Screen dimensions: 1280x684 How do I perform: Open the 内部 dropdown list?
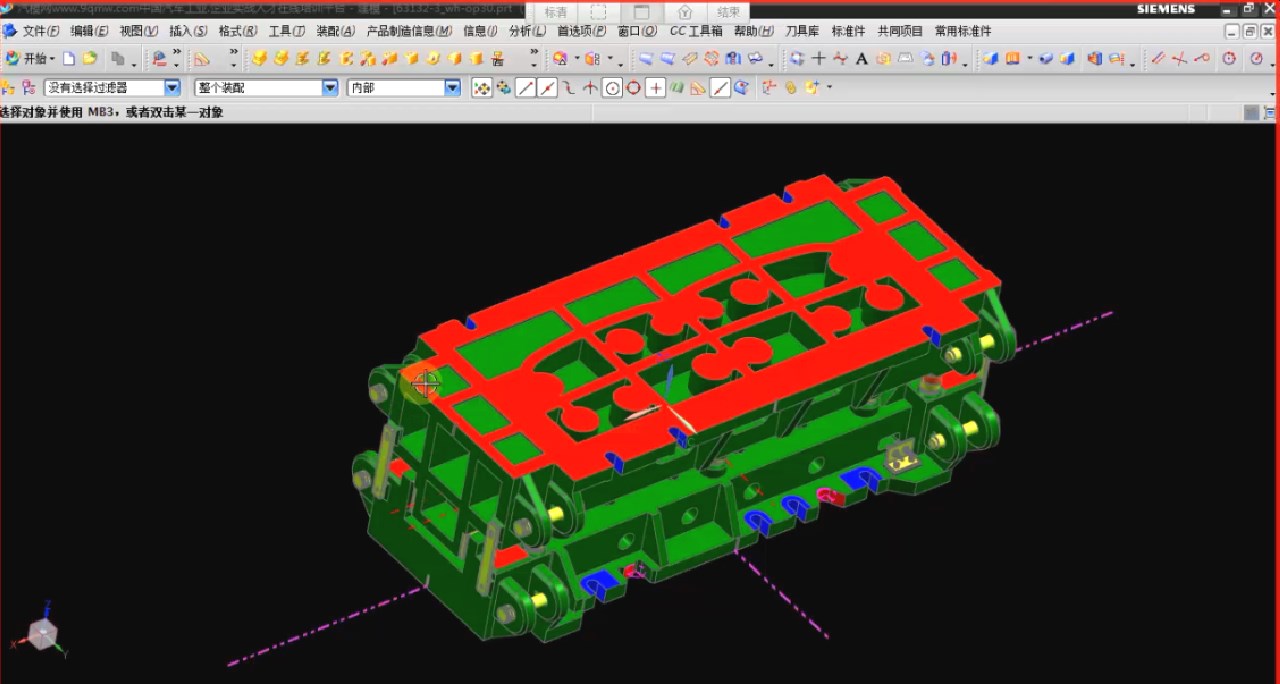point(452,88)
